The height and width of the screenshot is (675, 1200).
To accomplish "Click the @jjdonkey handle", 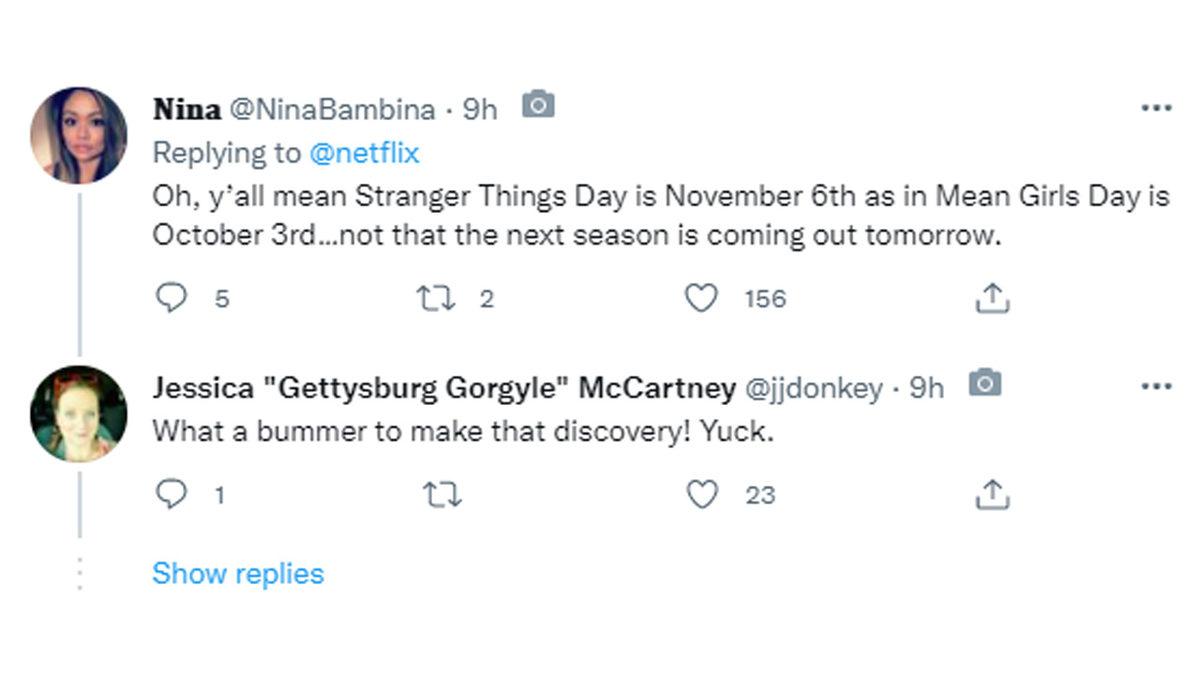I will coord(813,388).
